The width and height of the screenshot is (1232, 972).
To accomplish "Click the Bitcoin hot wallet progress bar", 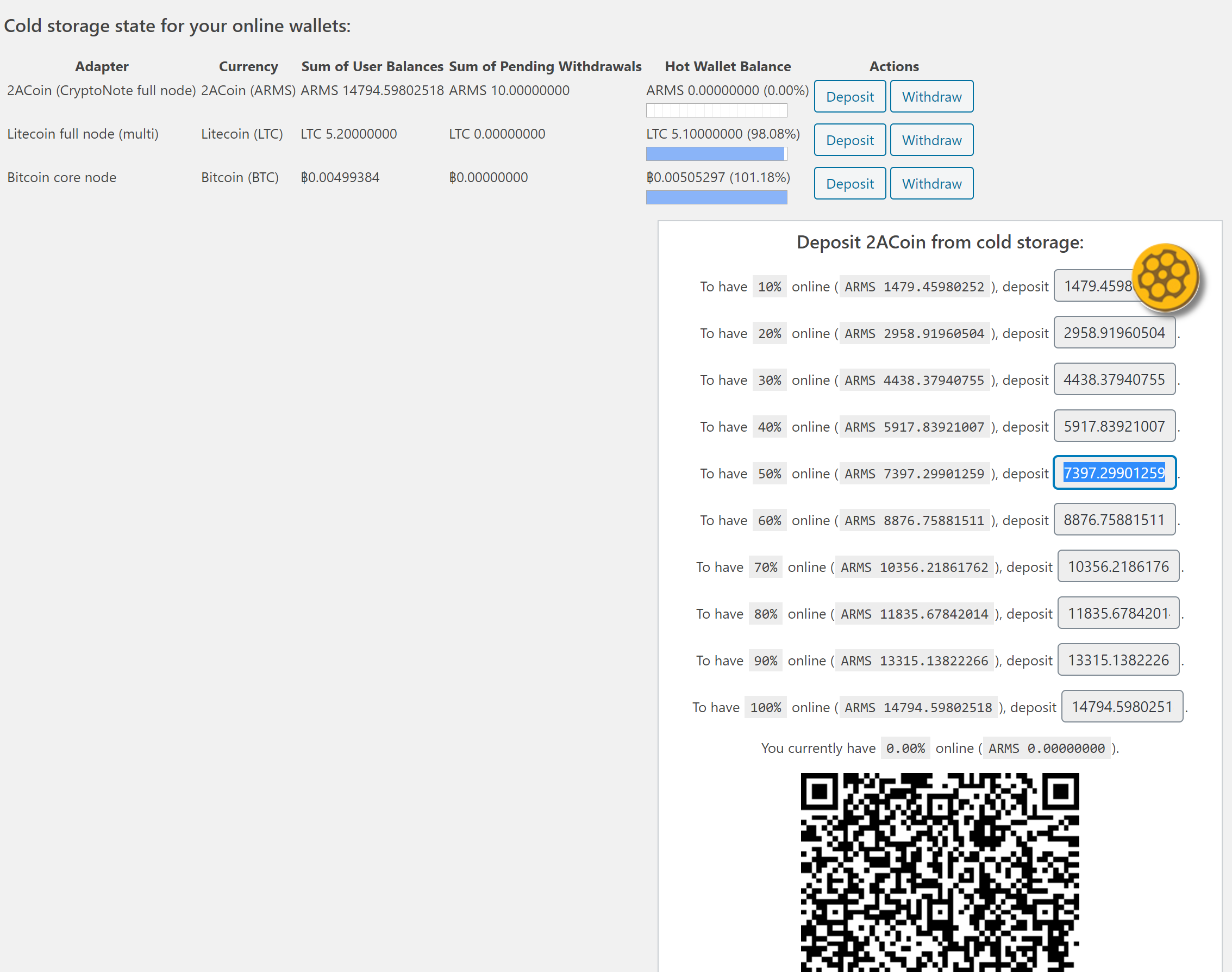I will [x=716, y=197].
